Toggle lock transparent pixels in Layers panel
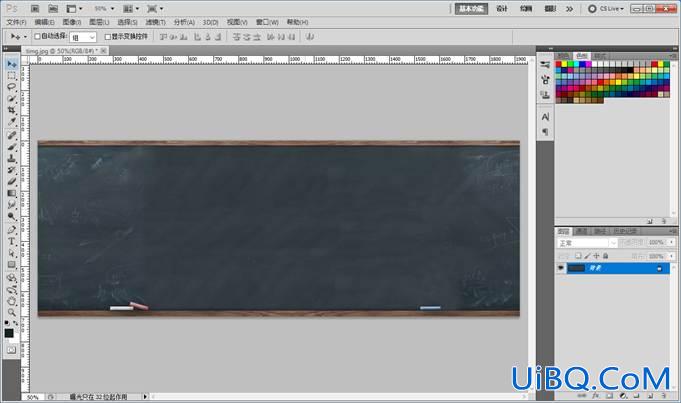Viewport: 681px width, 403px height. 578,256
